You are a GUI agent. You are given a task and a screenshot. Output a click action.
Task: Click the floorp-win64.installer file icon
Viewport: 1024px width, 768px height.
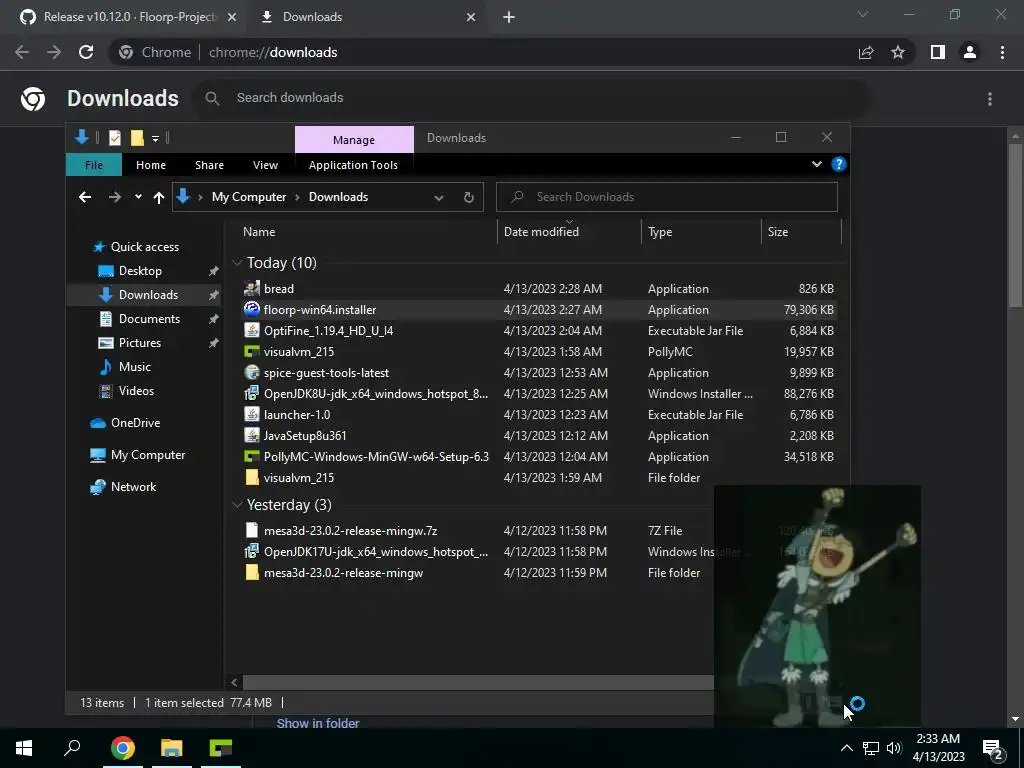tap(251, 309)
